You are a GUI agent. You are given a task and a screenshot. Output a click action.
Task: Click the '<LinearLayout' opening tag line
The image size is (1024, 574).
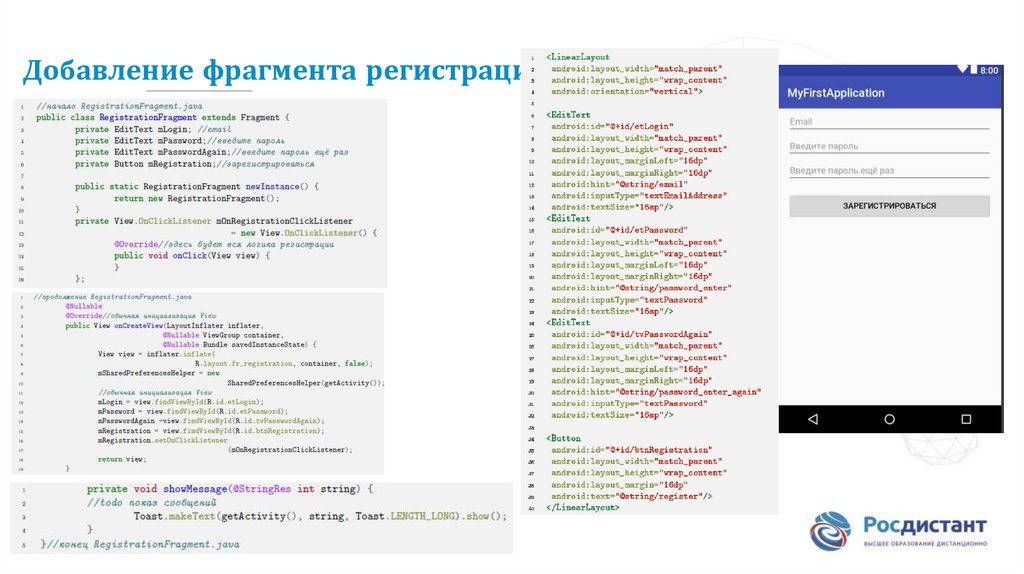(578, 57)
